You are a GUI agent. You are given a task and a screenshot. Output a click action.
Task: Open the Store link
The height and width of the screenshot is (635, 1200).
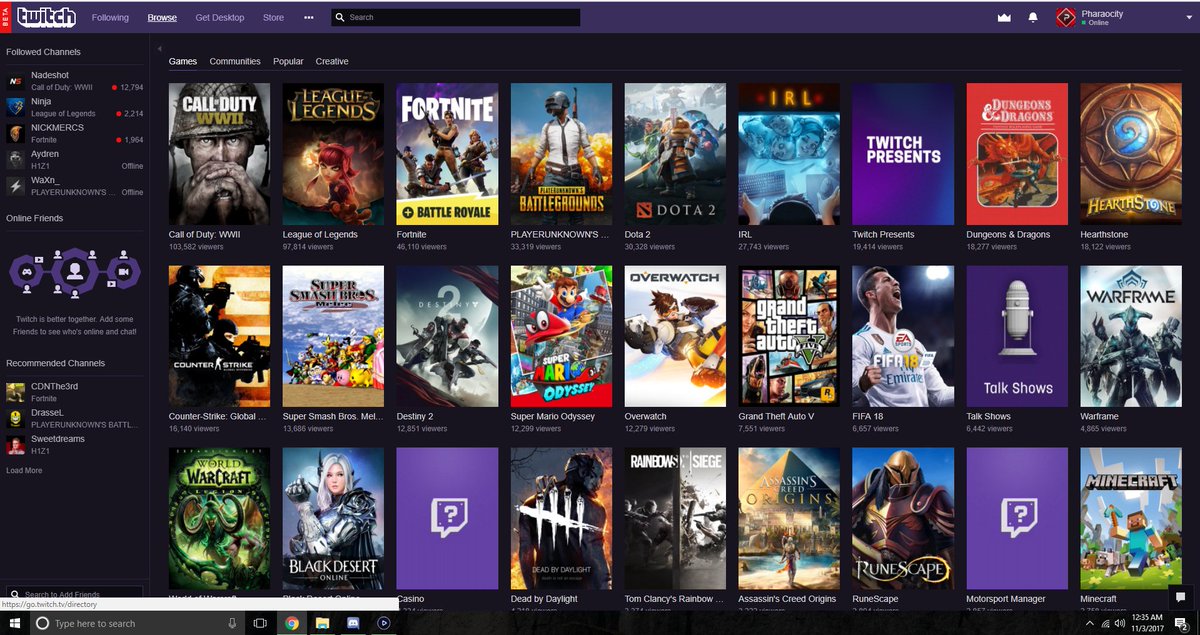click(273, 17)
